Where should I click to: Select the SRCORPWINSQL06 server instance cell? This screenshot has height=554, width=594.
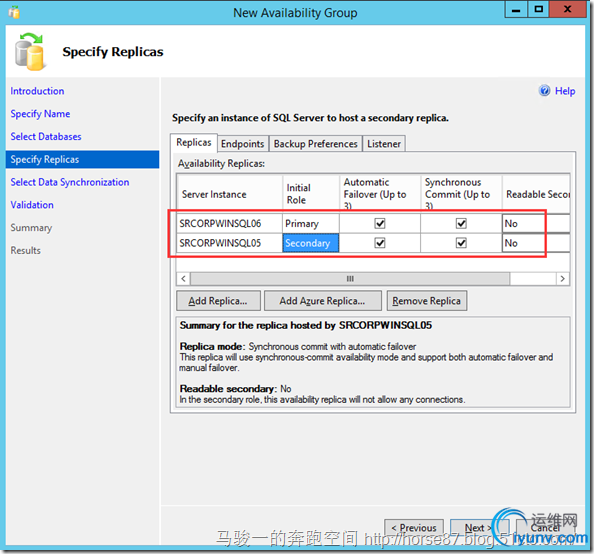point(229,224)
